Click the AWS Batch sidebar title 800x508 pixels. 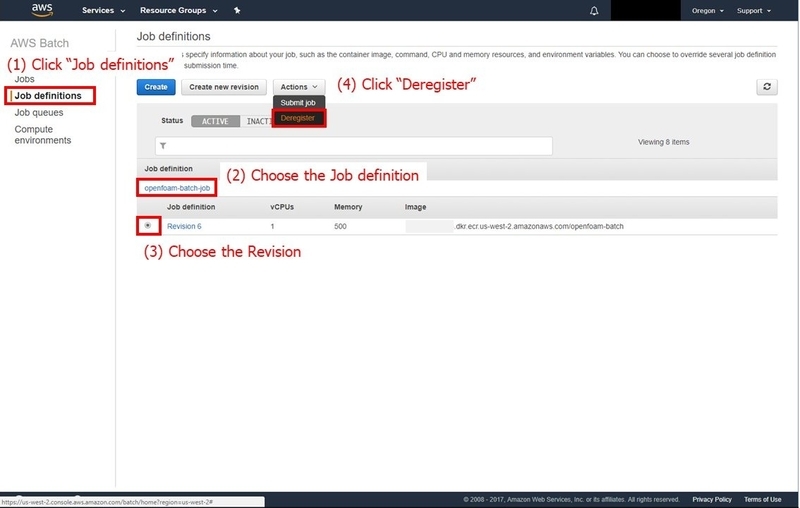39,43
